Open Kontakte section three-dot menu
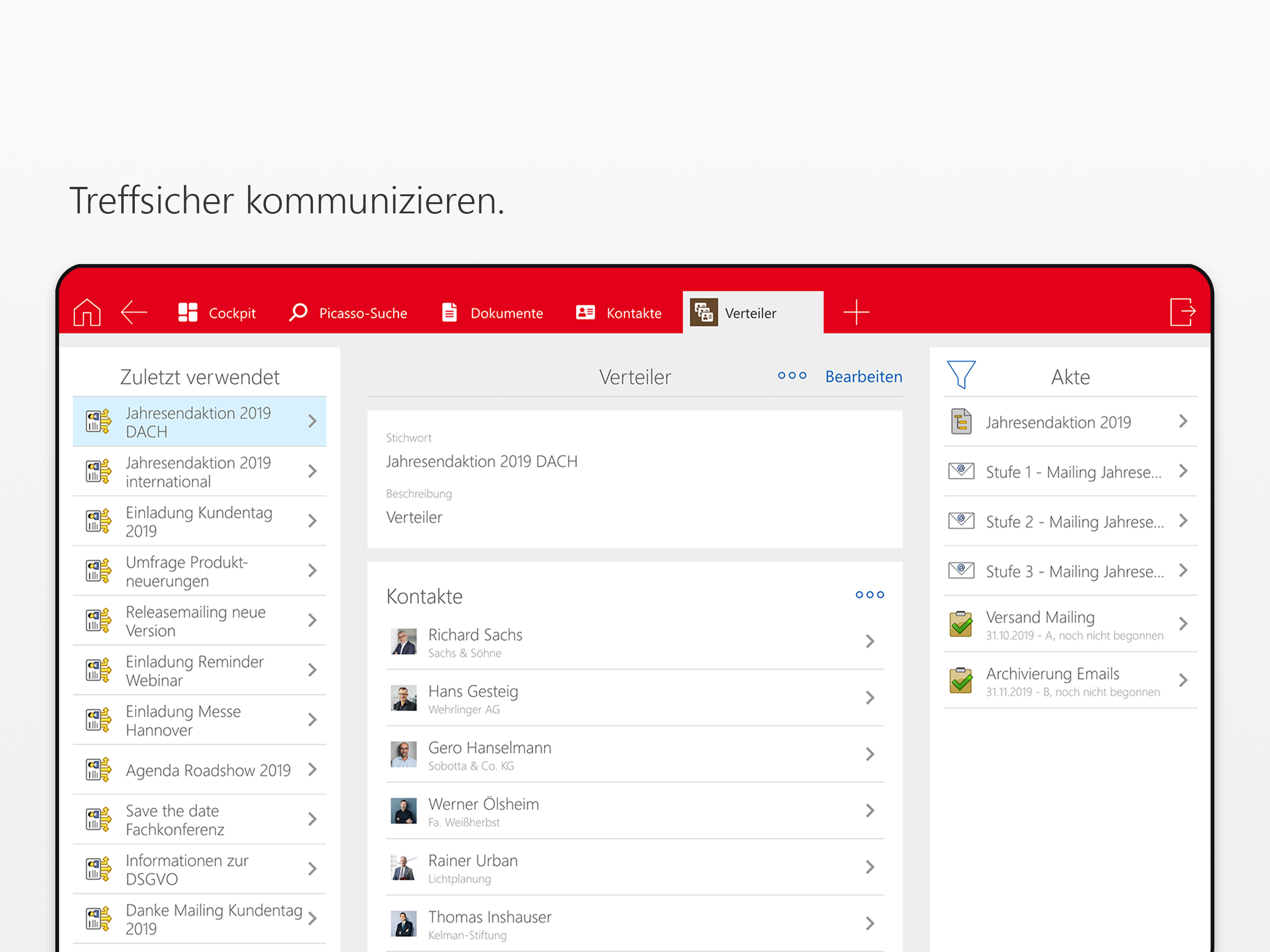 click(869, 595)
